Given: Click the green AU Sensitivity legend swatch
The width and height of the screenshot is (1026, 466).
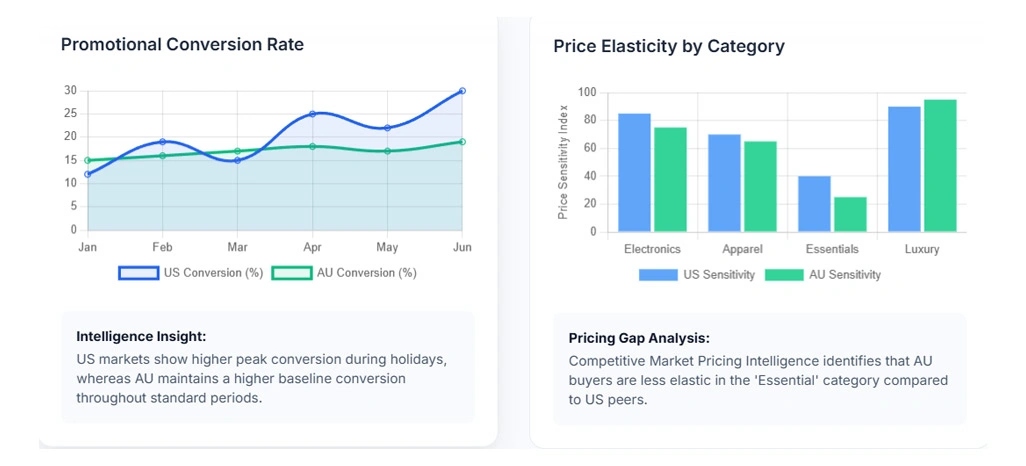Looking at the screenshot, I should tap(784, 275).
